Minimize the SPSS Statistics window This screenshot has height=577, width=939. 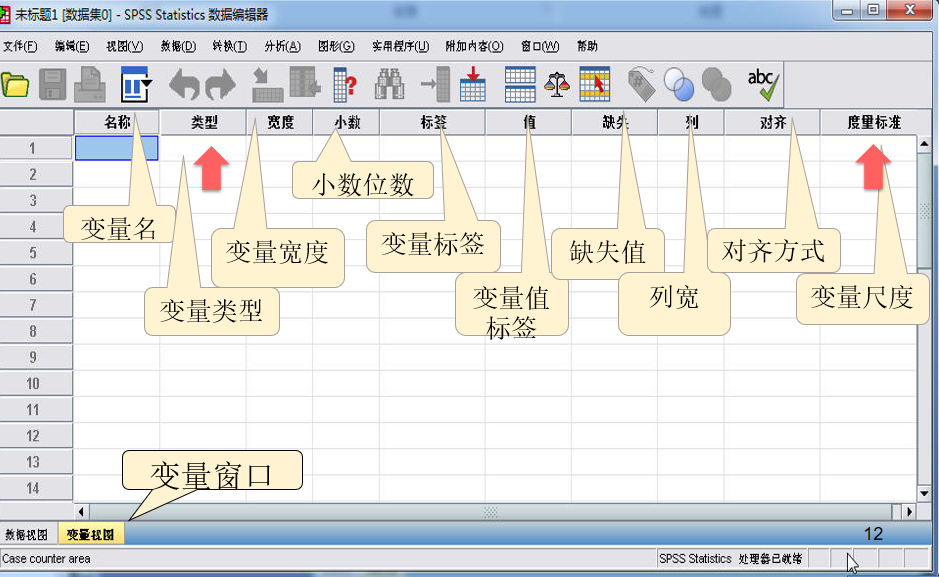pyautogui.click(x=847, y=10)
